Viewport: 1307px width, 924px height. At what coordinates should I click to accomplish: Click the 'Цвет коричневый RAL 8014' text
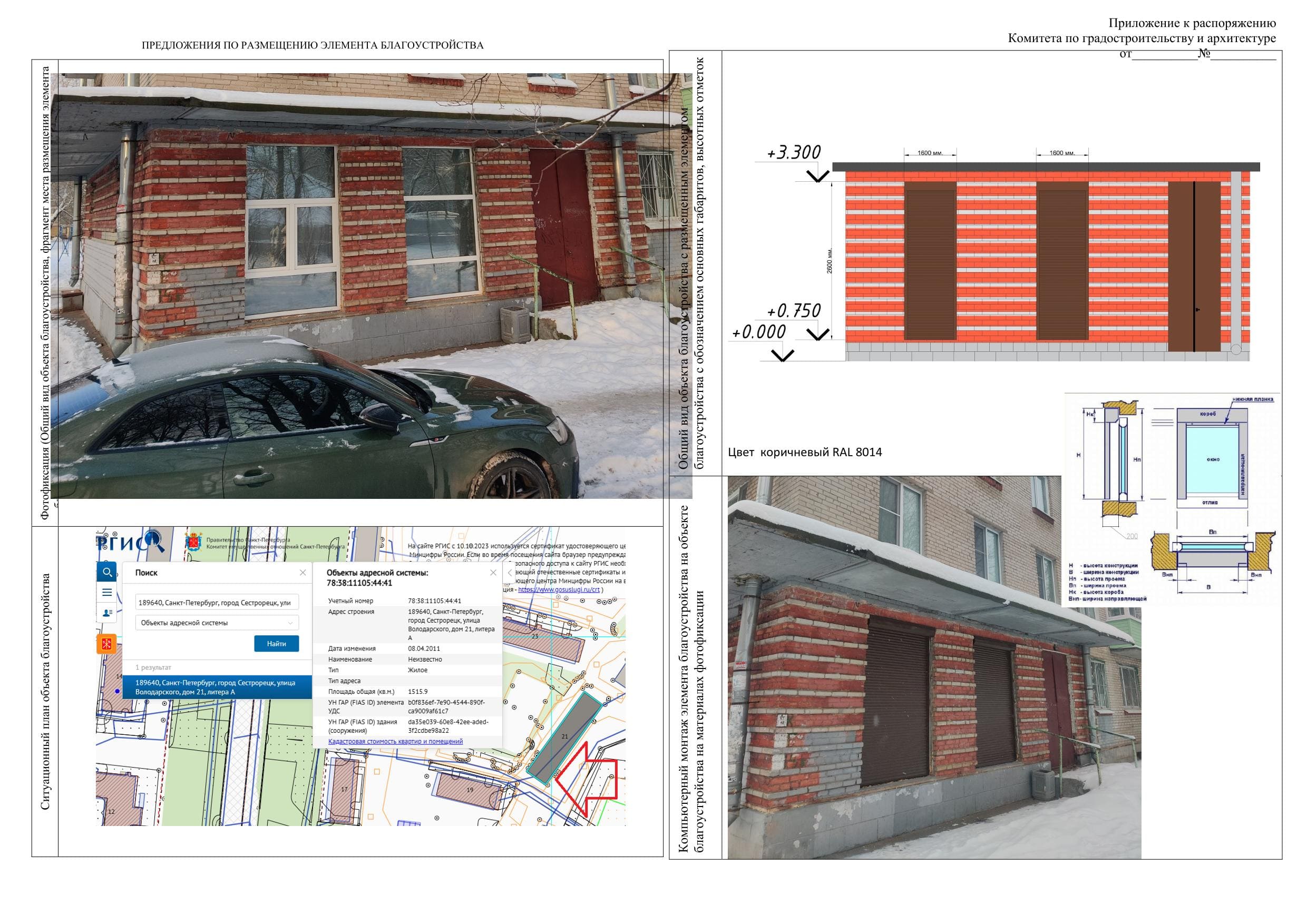[x=805, y=453]
